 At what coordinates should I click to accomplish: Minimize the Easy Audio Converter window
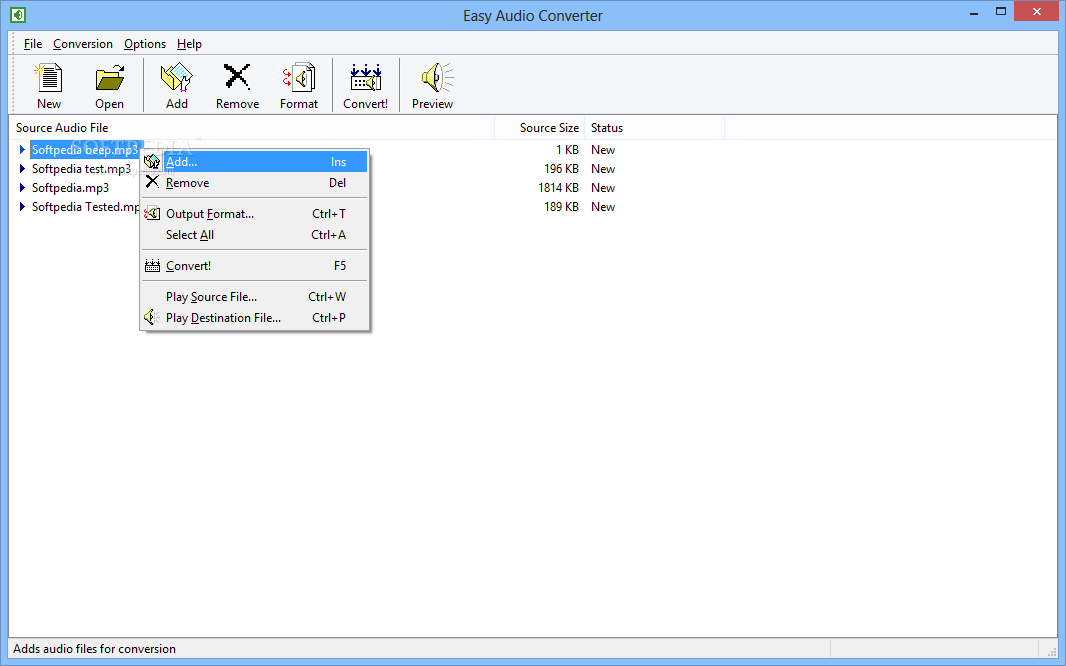974,13
